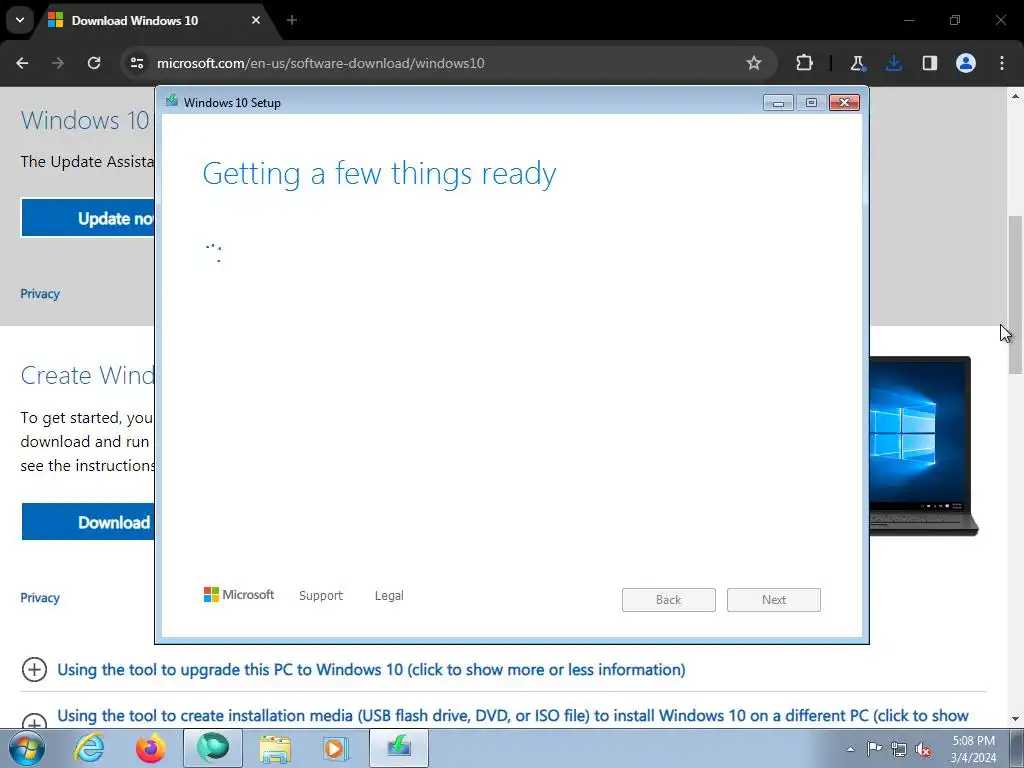
Task: Minimize the Windows 10 Setup window
Action: click(x=778, y=103)
